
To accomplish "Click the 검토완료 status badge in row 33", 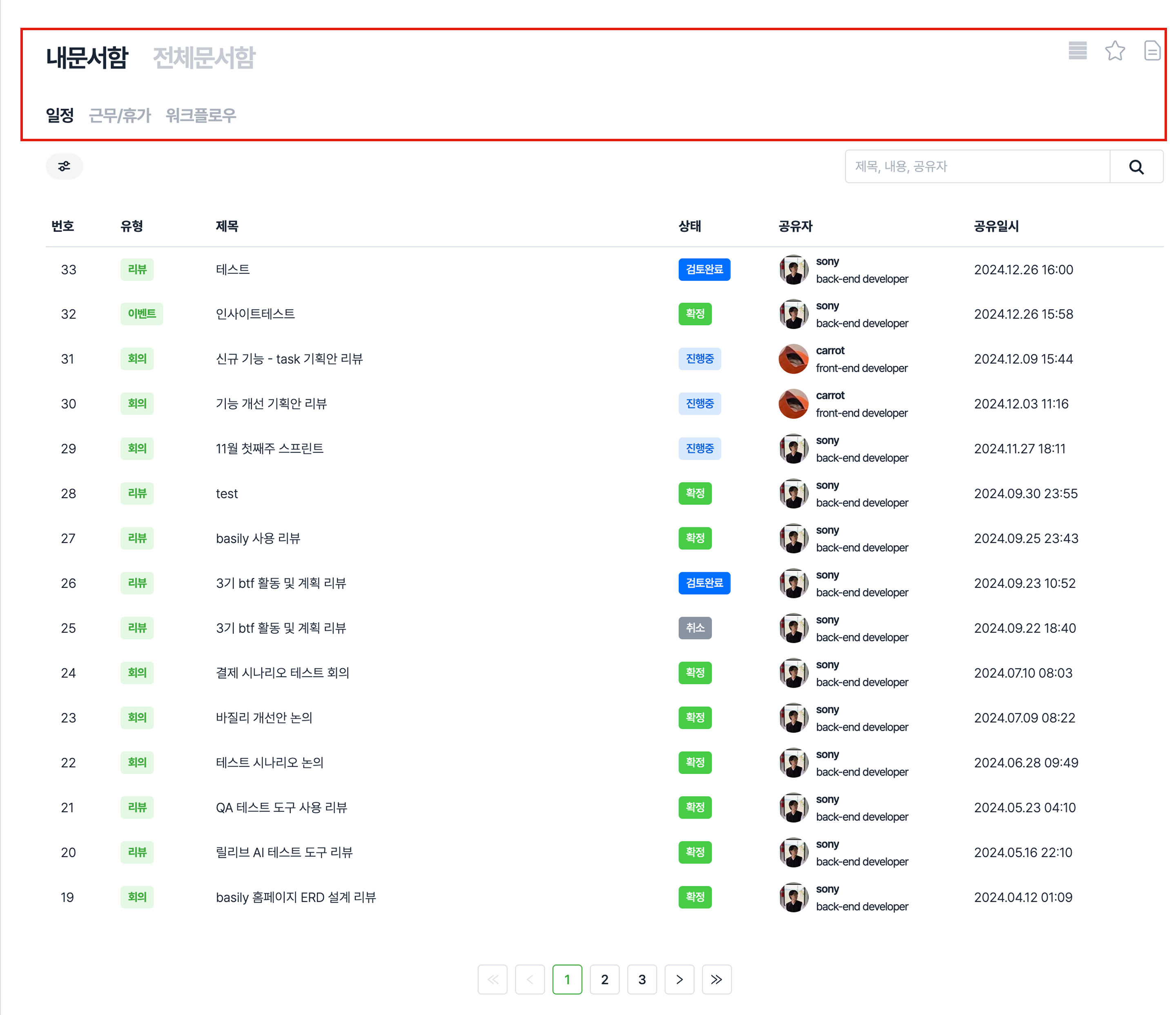I will (x=704, y=269).
